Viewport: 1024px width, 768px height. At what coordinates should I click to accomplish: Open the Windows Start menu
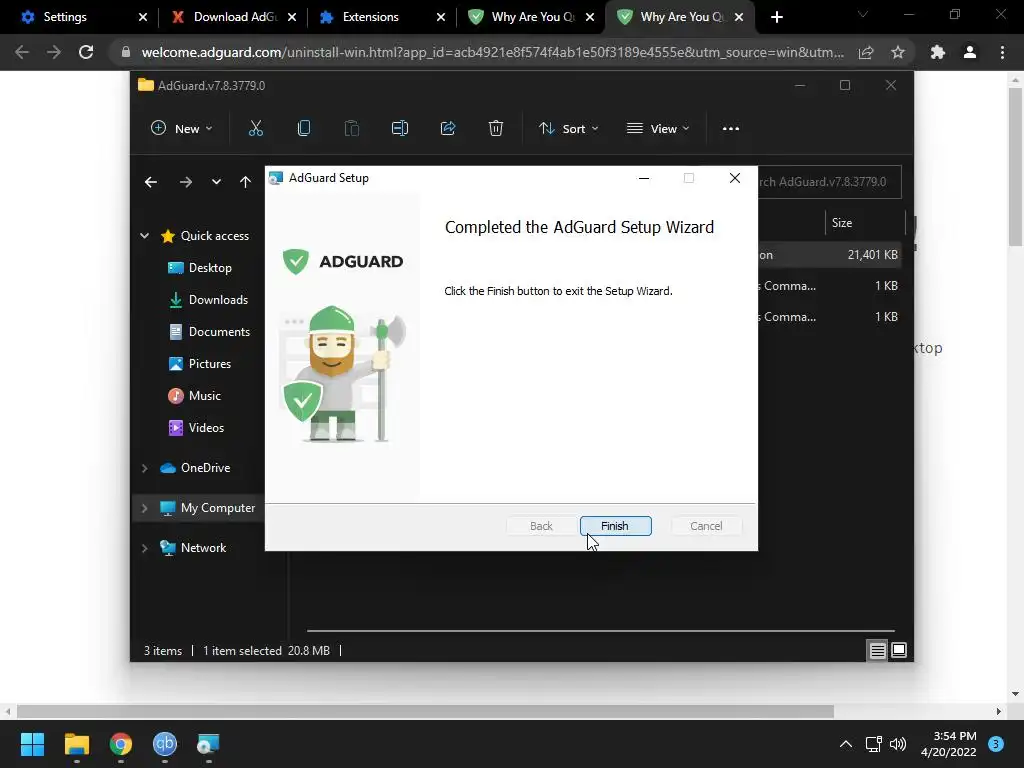(32, 744)
